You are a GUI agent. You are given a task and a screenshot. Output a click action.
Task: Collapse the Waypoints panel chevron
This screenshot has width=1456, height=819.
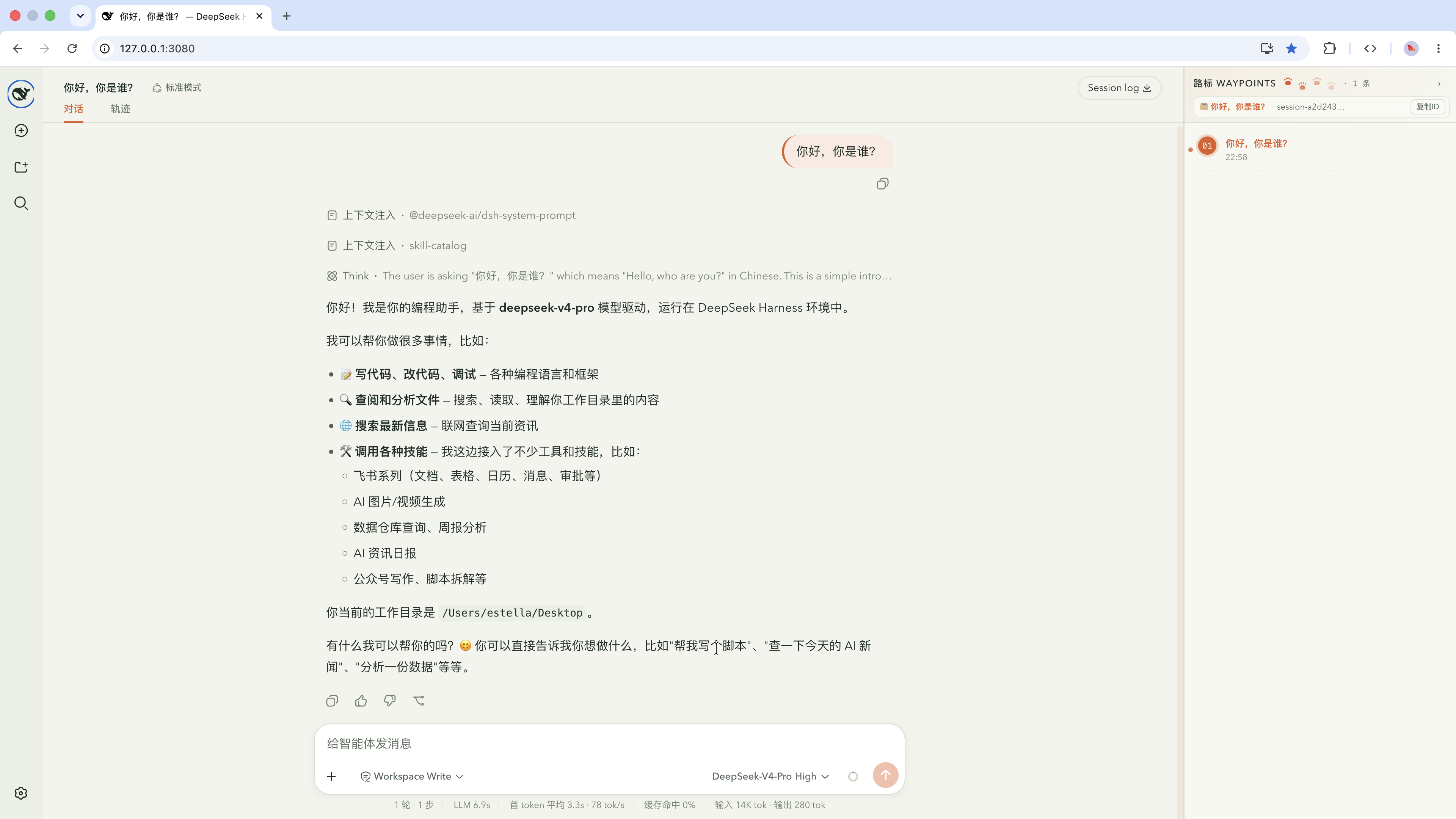click(x=1439, y=84)
